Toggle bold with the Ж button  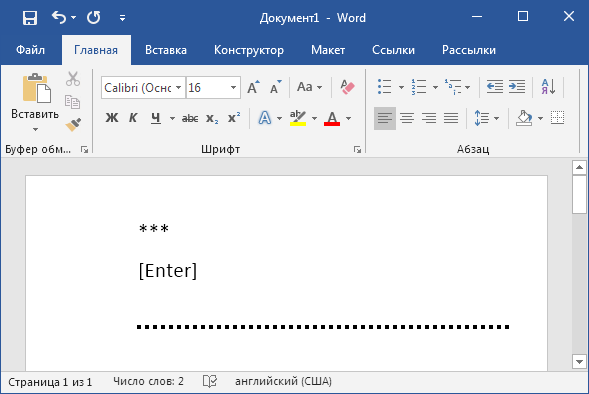(111, 118)
